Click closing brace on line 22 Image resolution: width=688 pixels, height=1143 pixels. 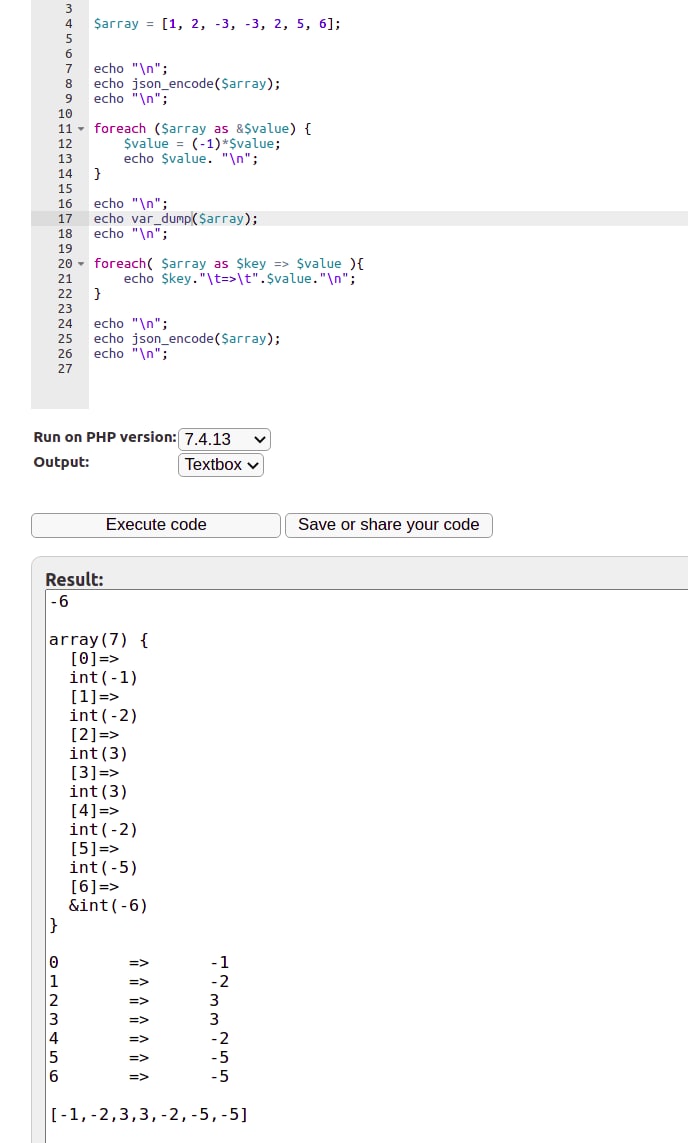tap(97, 294)
